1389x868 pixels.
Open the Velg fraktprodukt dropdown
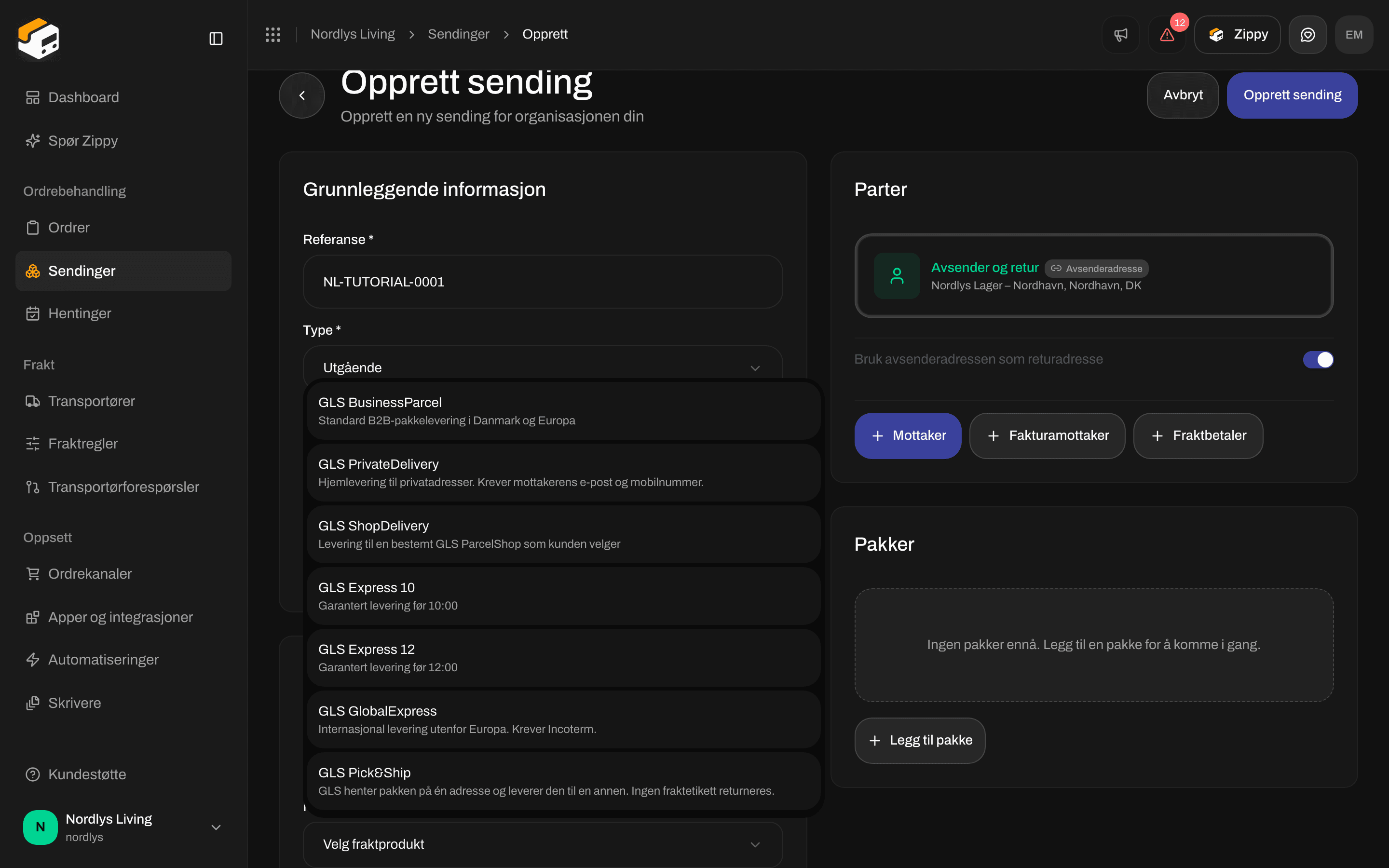(543, 844)
